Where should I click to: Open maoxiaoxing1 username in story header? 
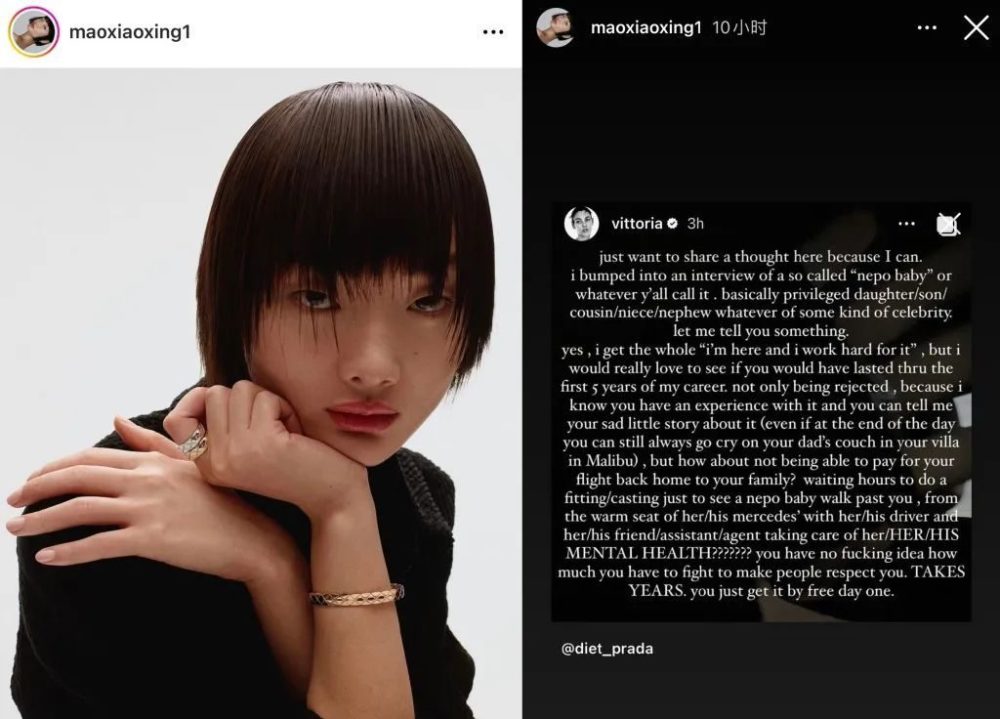coord(645,28)
